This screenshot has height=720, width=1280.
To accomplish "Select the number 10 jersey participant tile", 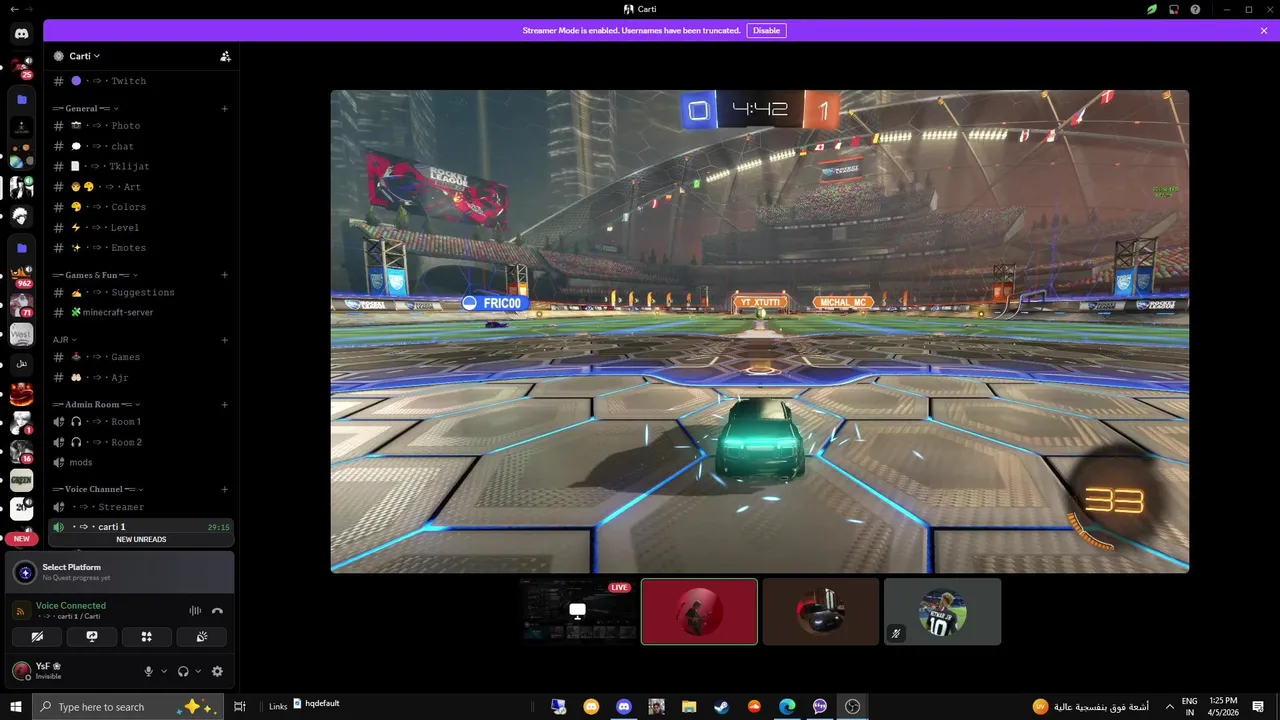I will coord(942,611).
